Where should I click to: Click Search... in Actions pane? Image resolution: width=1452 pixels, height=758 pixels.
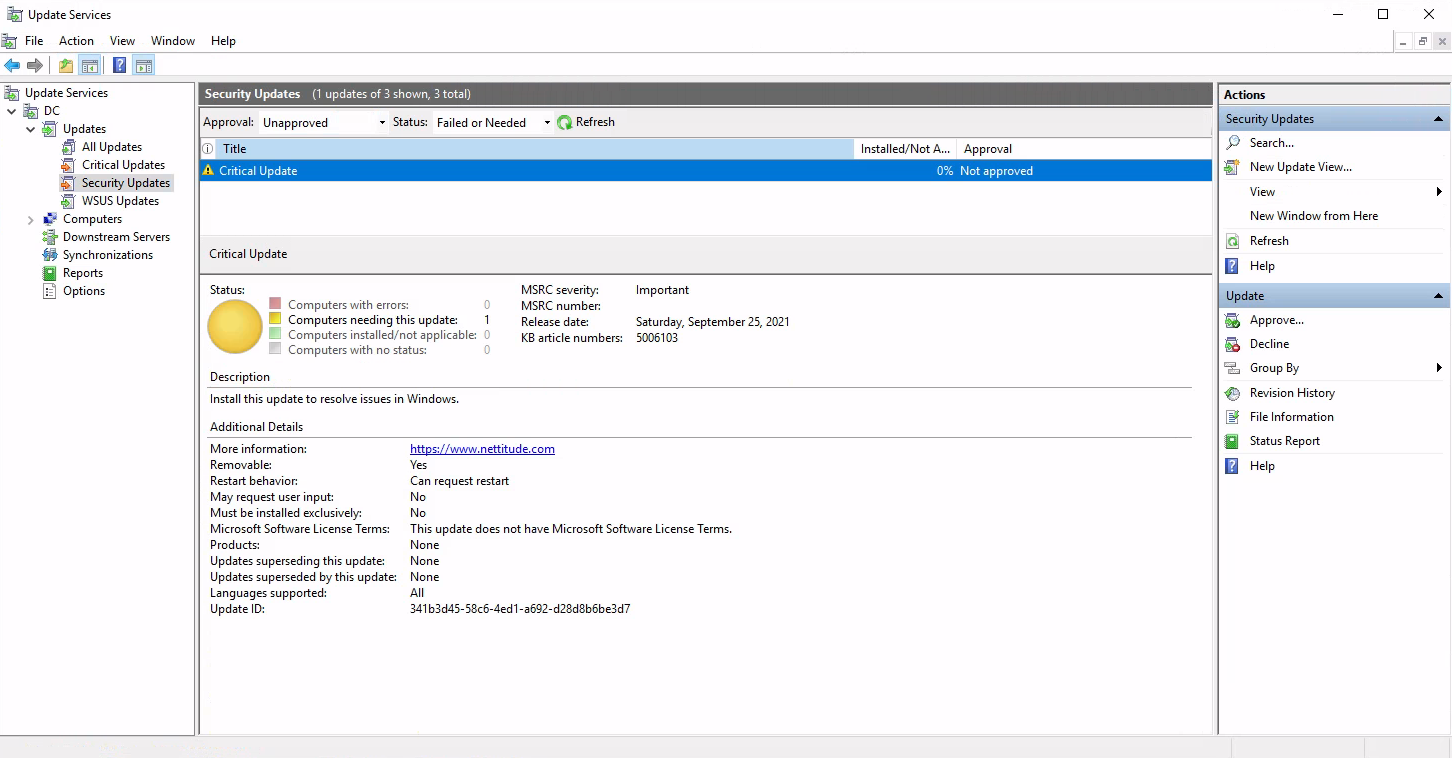point(1272,143)
